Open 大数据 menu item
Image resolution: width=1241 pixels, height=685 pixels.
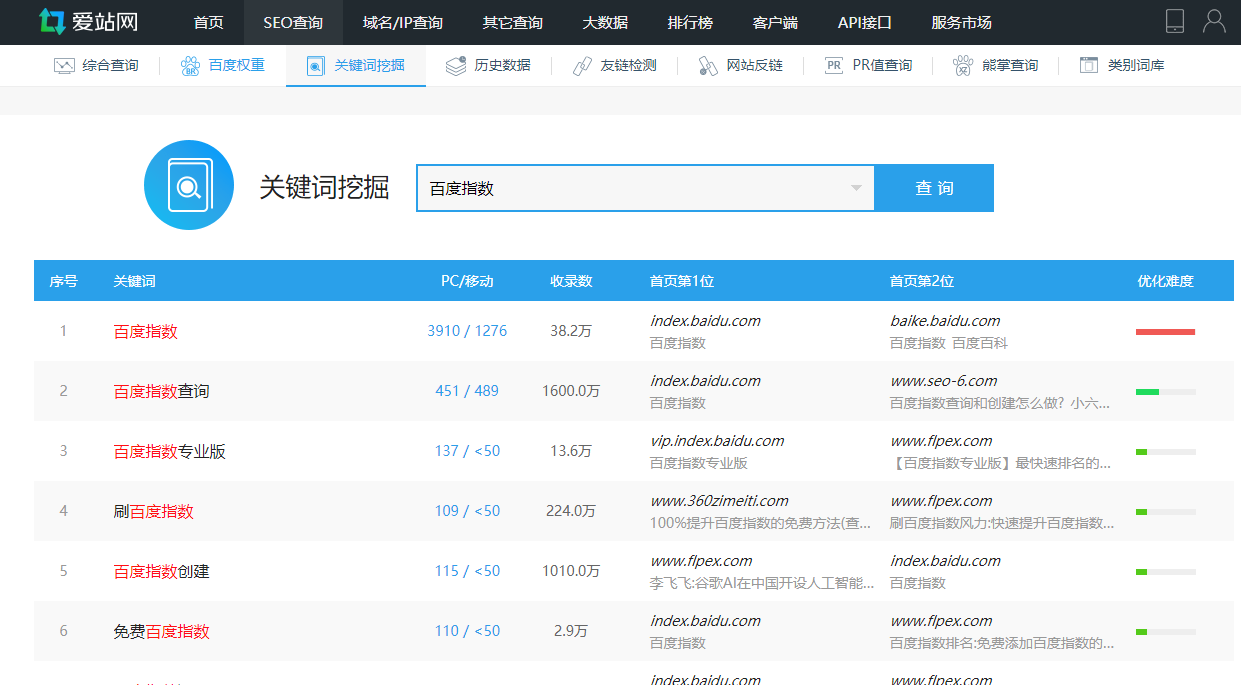[x=605, y=22]
